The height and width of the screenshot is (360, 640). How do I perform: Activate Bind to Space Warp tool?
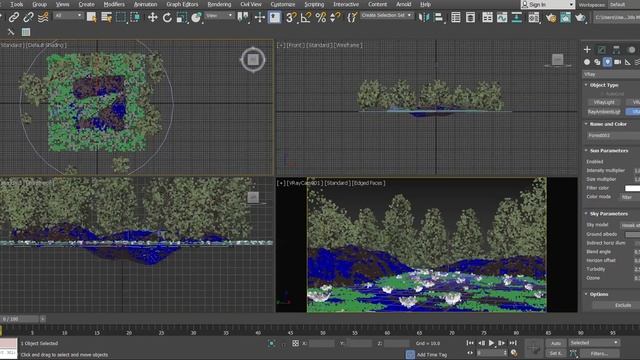[43, 18]
